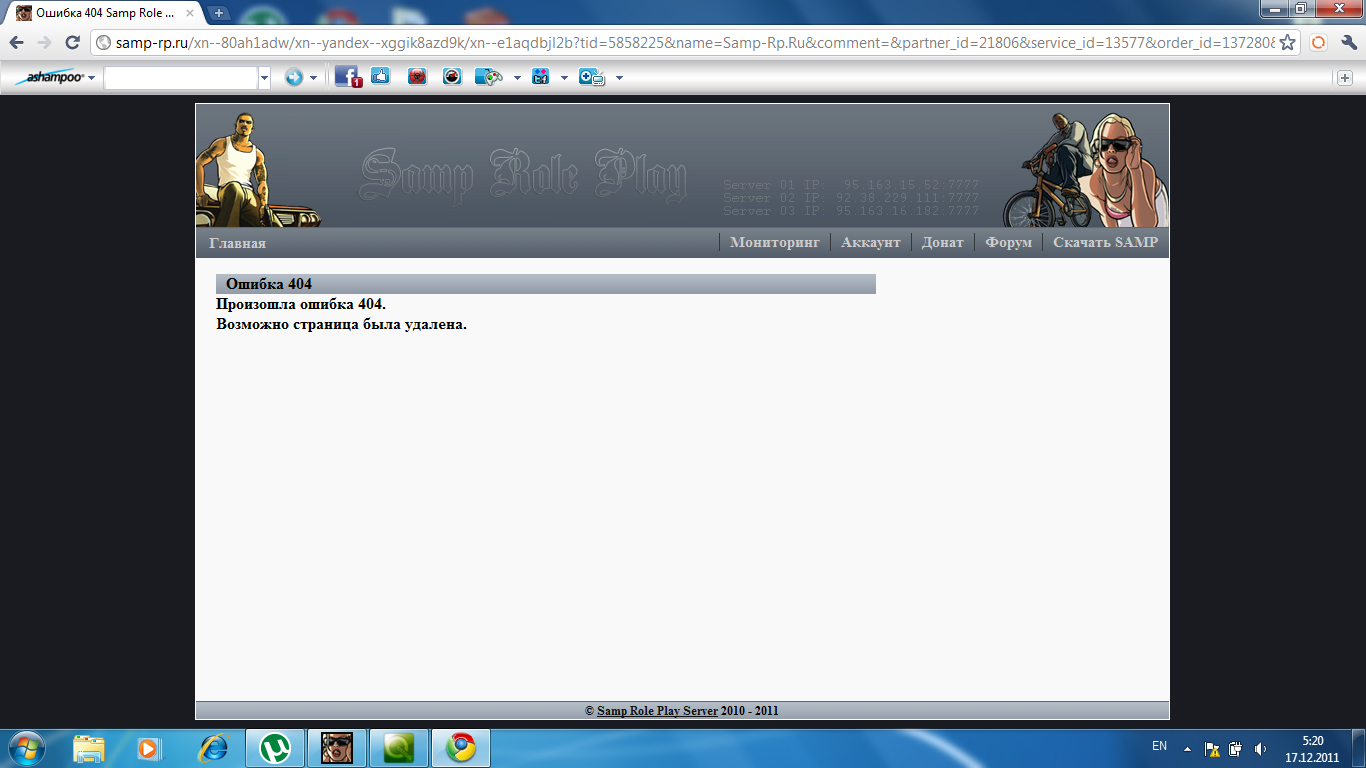Click the Server 03 IP address text

coord(851,211)
